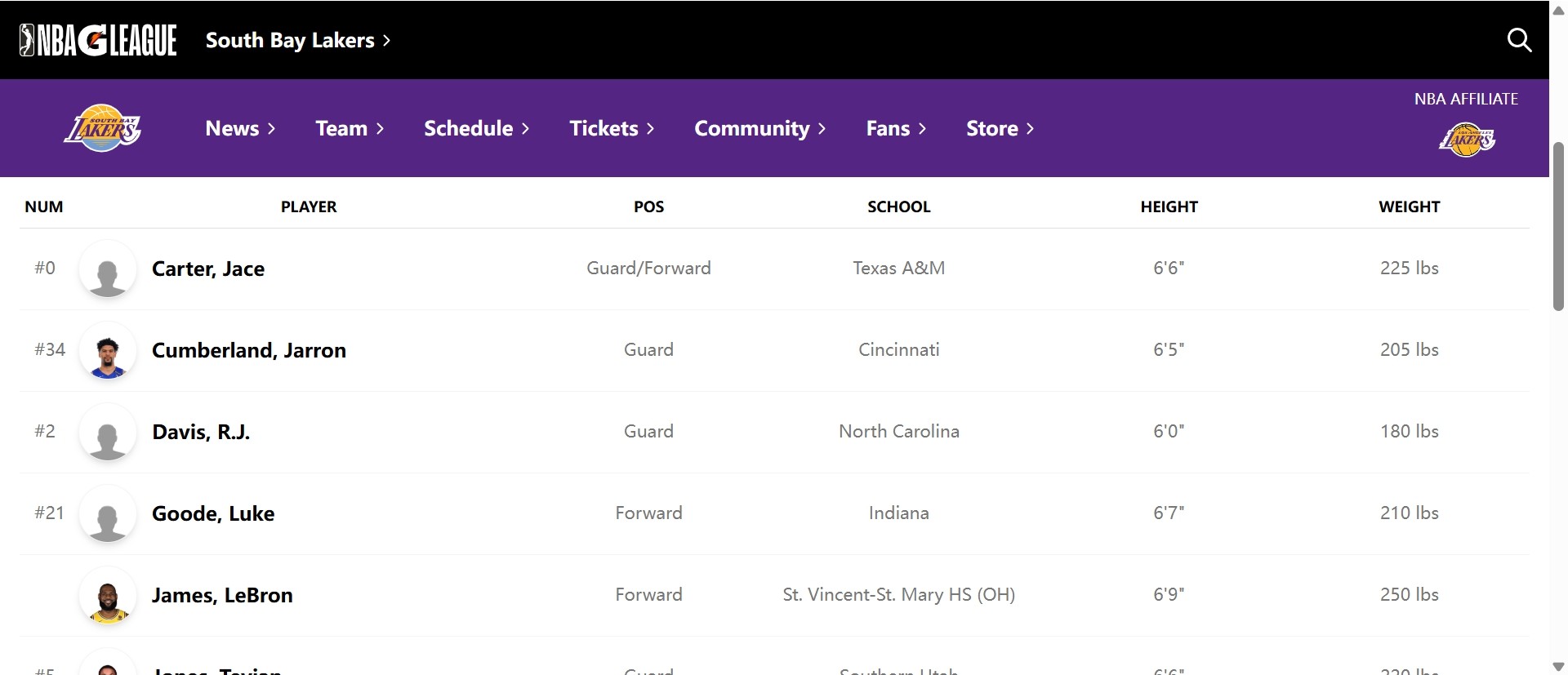Click the Los Angeles Lakers affiliate logo

(x=1467, y=140)
